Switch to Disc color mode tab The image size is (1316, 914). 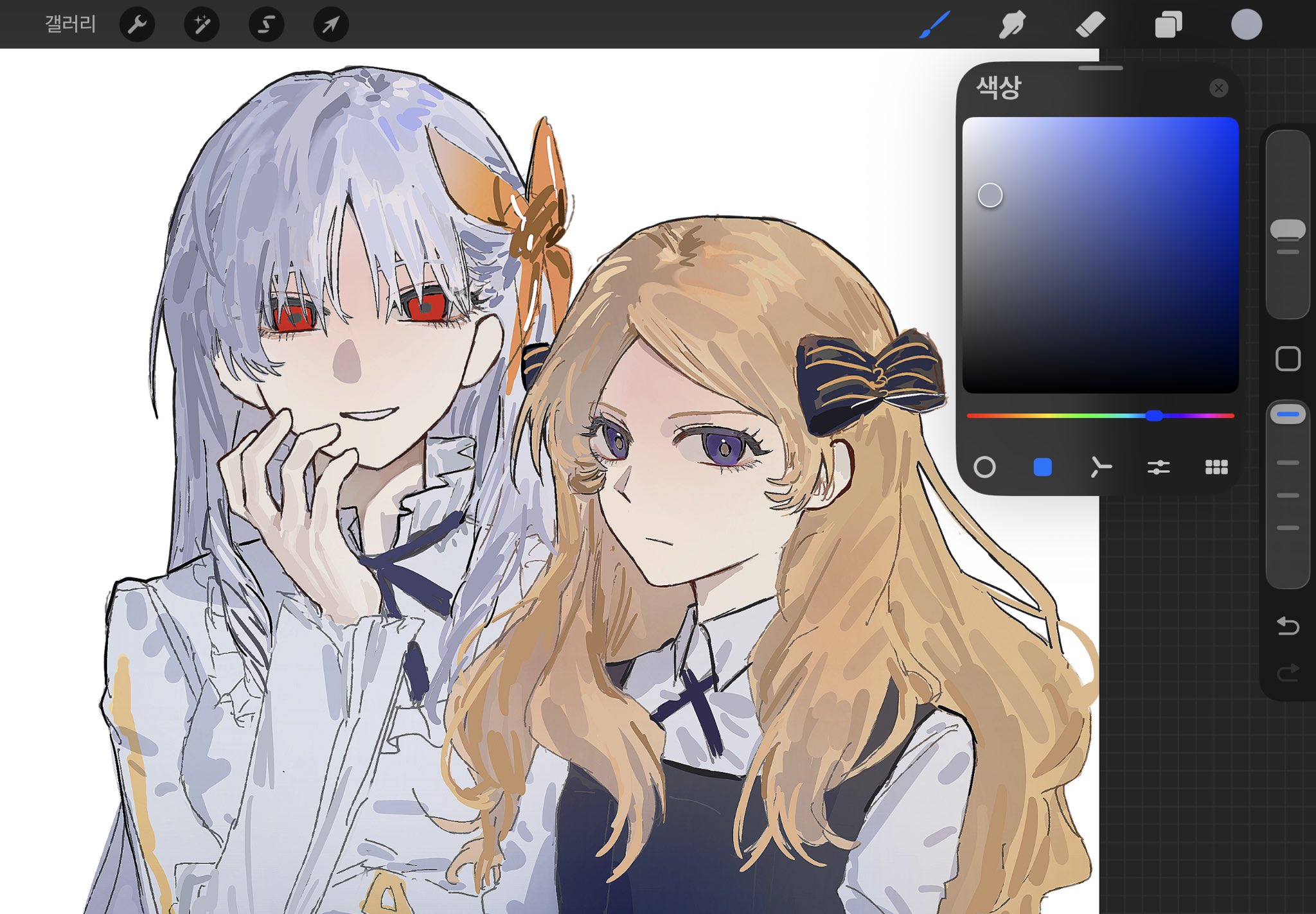click(x=984, y=467)
